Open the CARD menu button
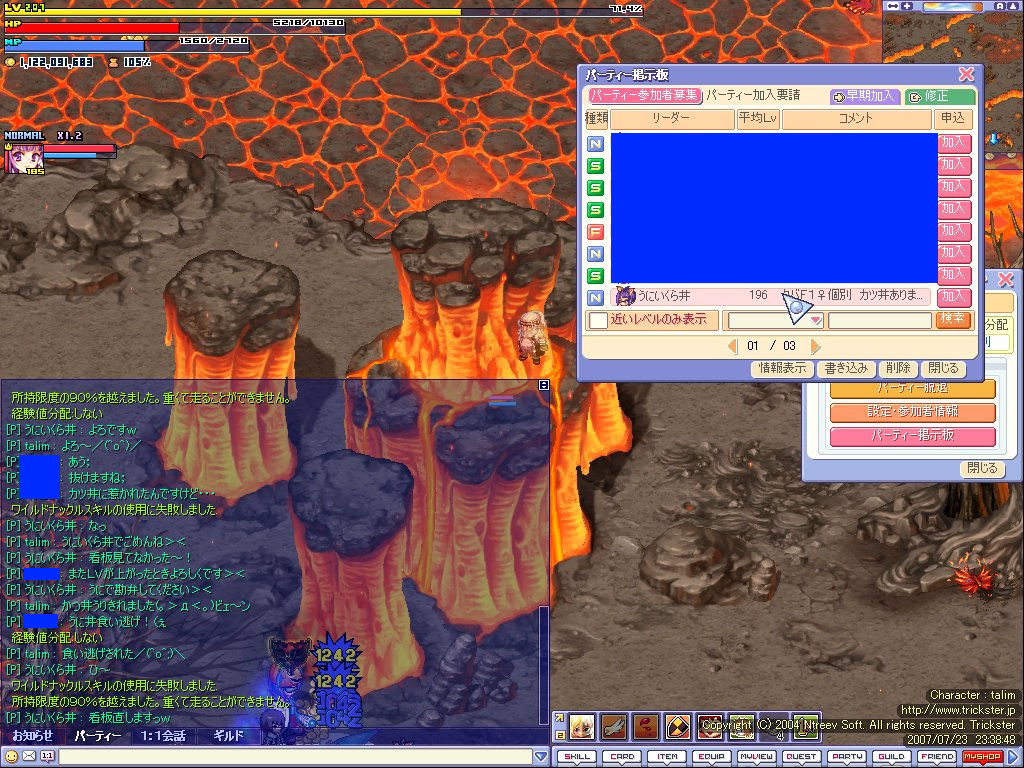This screenshot has height=768, width=1024. pyautogui.click(x=622, y=756)
